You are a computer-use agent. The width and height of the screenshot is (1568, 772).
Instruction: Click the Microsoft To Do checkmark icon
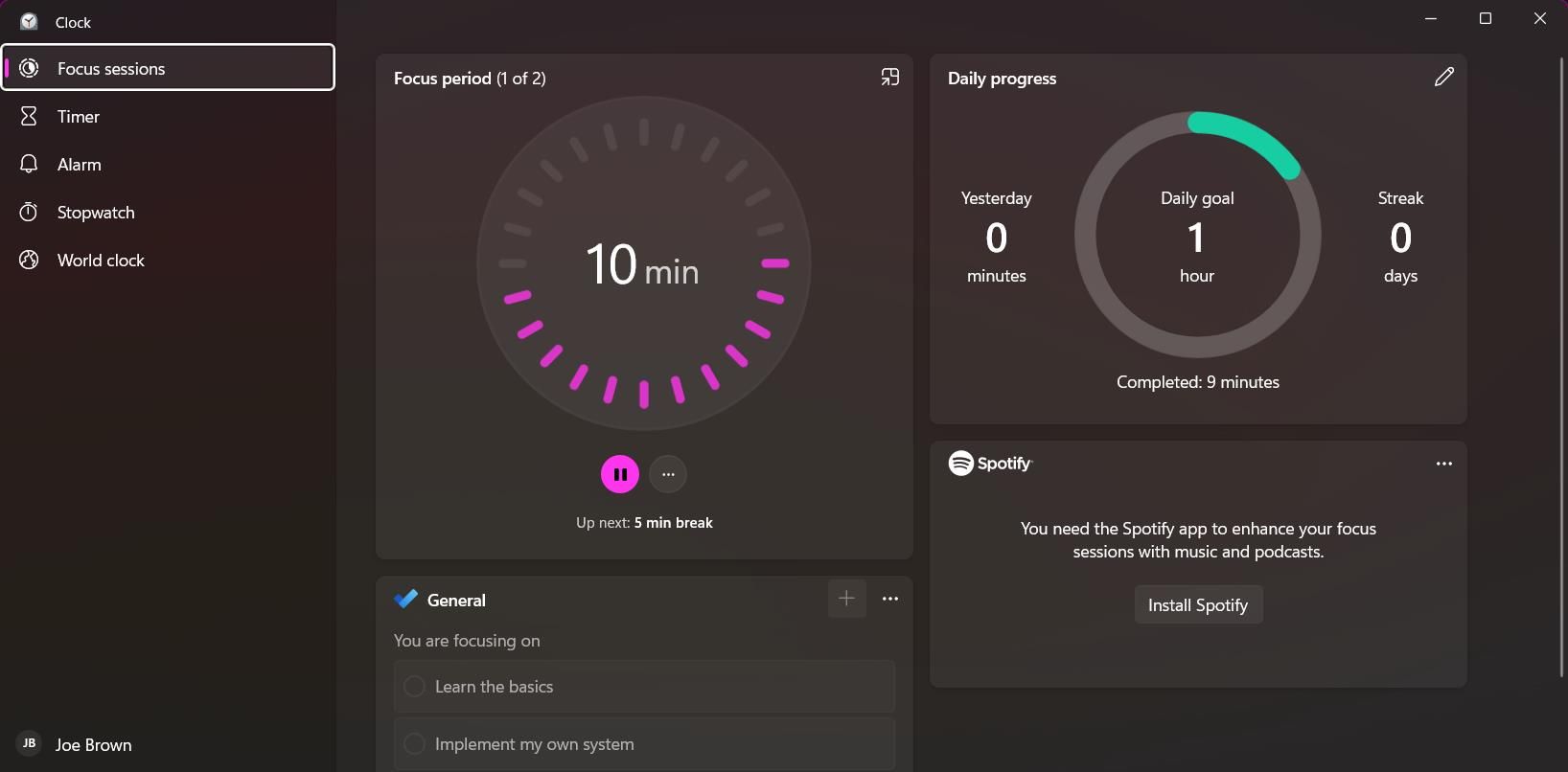tap(405, 600)
